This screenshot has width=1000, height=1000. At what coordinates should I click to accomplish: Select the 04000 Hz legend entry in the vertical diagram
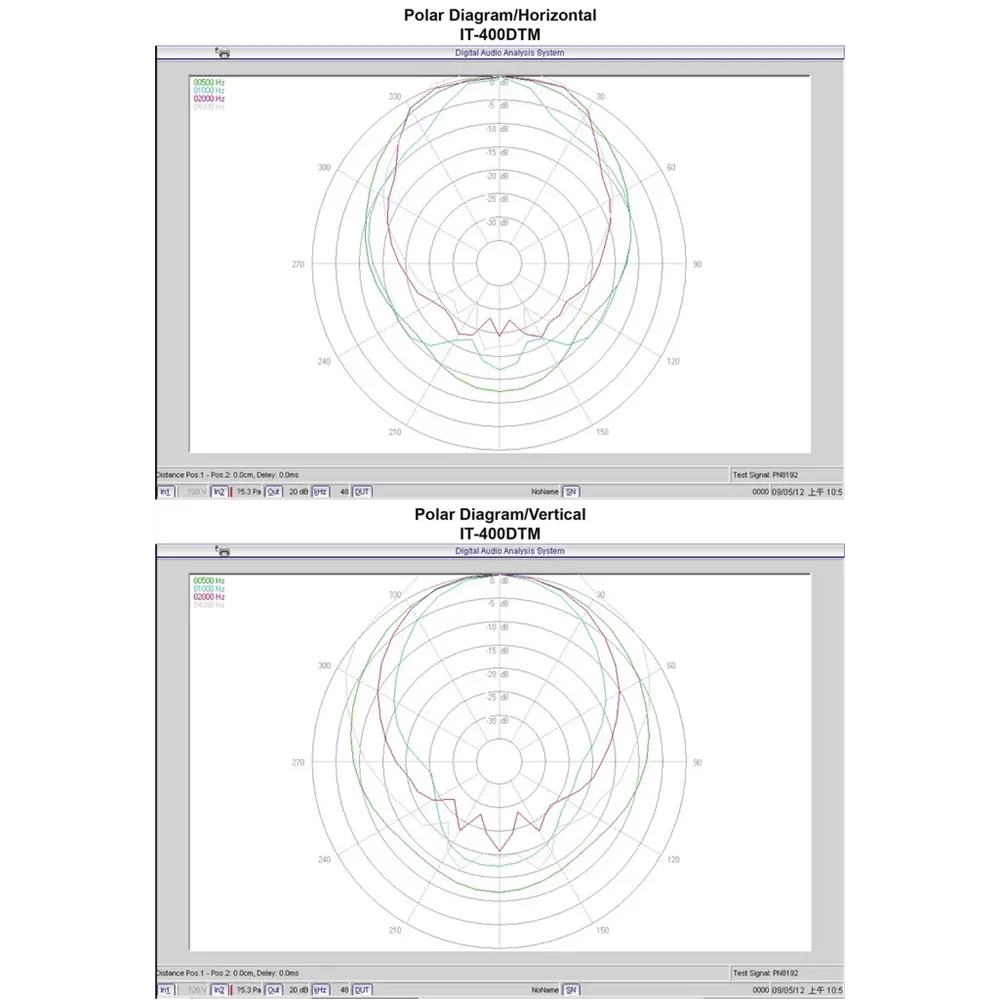[x=209, y=605]
